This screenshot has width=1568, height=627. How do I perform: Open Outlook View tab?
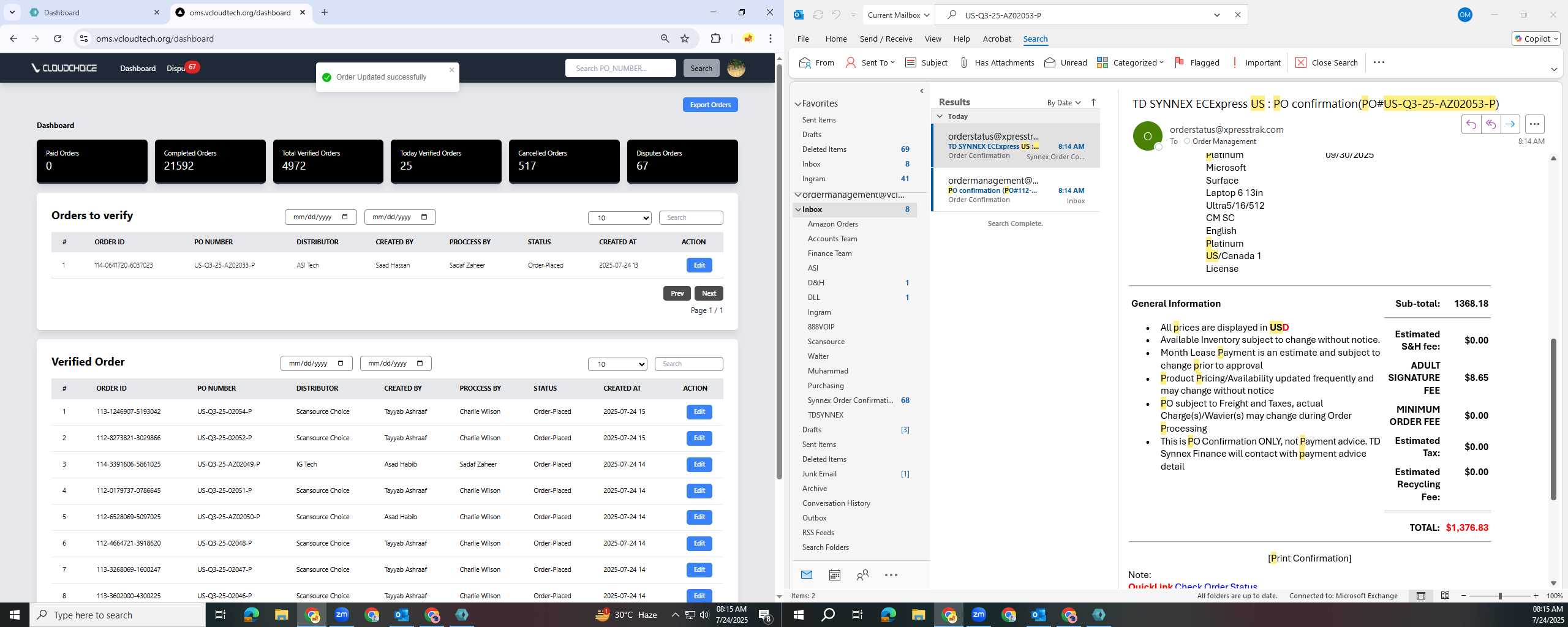tap(932, 39)
